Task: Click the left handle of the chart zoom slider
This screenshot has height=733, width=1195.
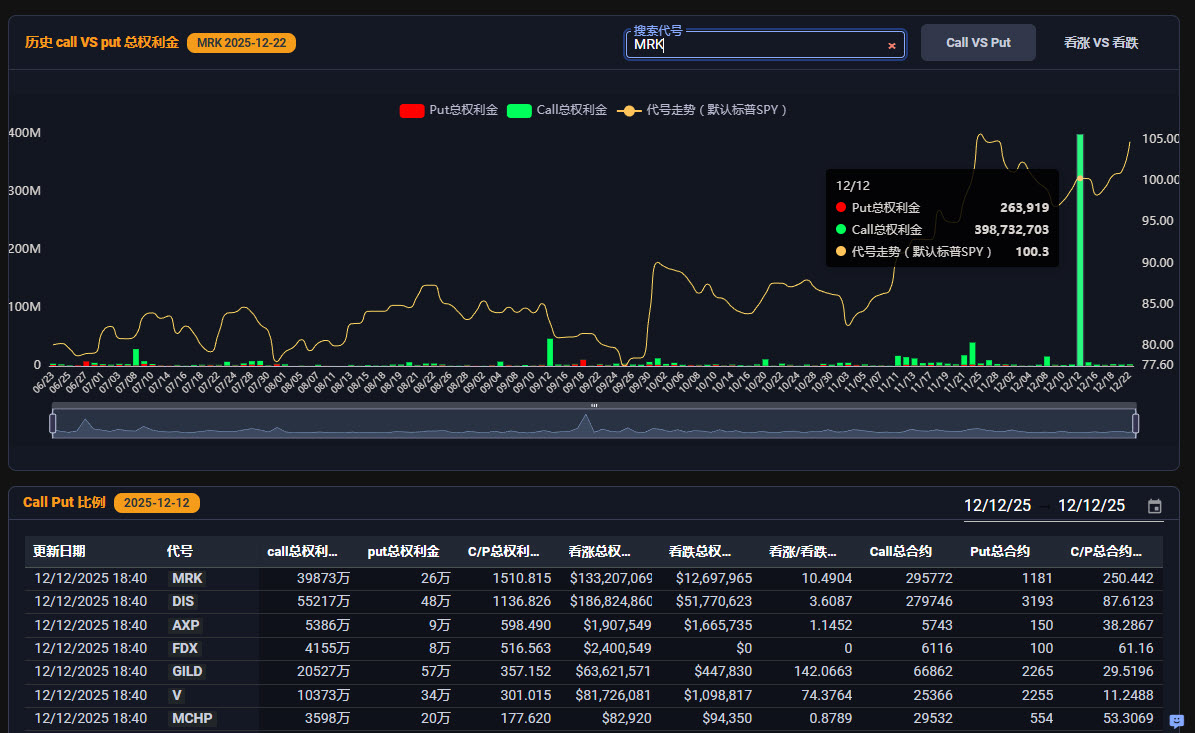Action: (x=52, y=424)
